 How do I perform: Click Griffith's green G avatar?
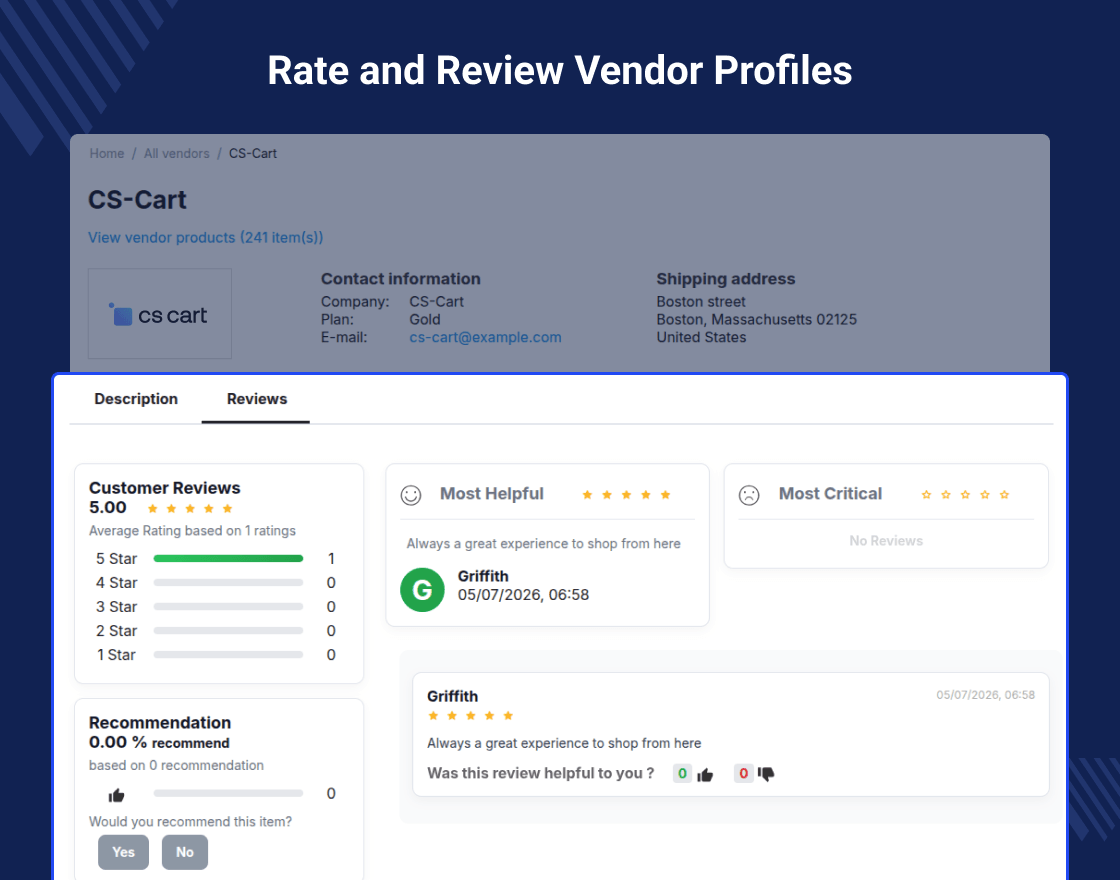coord(422,589)
